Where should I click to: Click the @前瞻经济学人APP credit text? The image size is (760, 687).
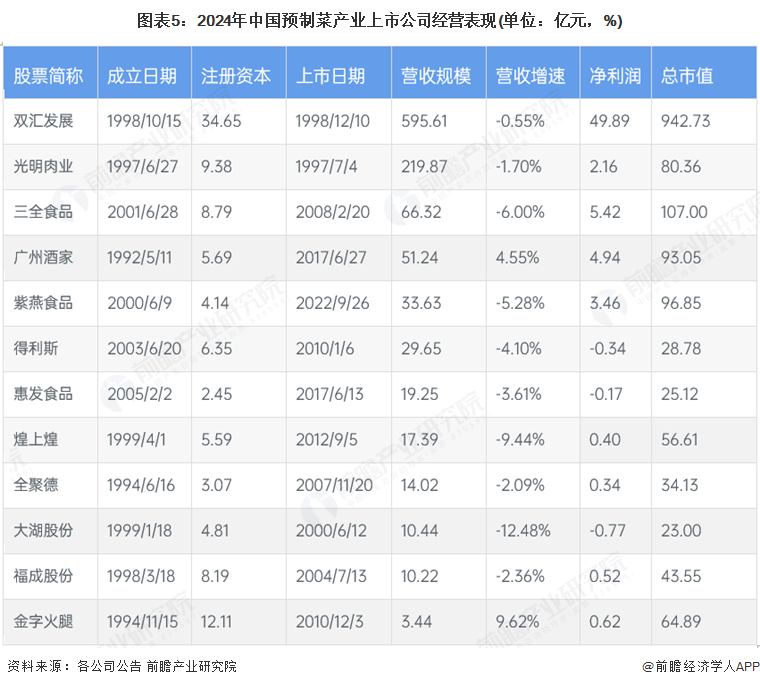pyautogui.click(x=700, y=667)
